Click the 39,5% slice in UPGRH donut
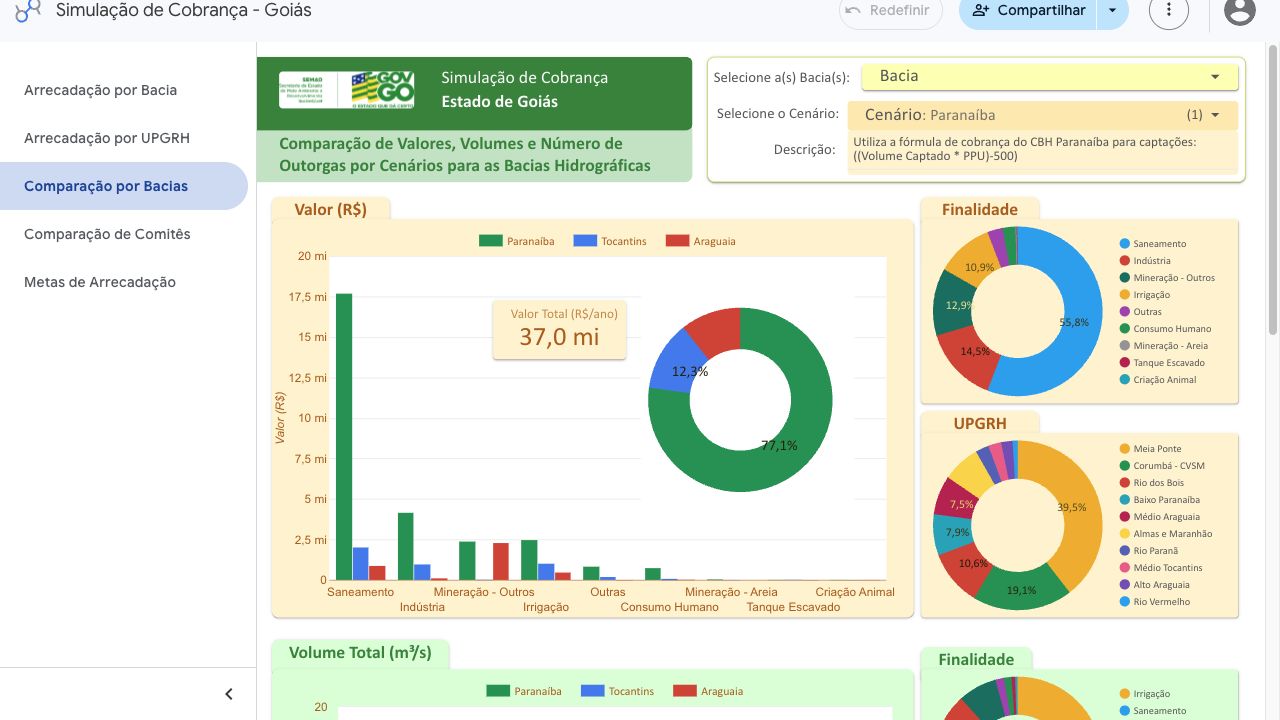Viewport: 1280px width, 720px height. point(1073,505)
